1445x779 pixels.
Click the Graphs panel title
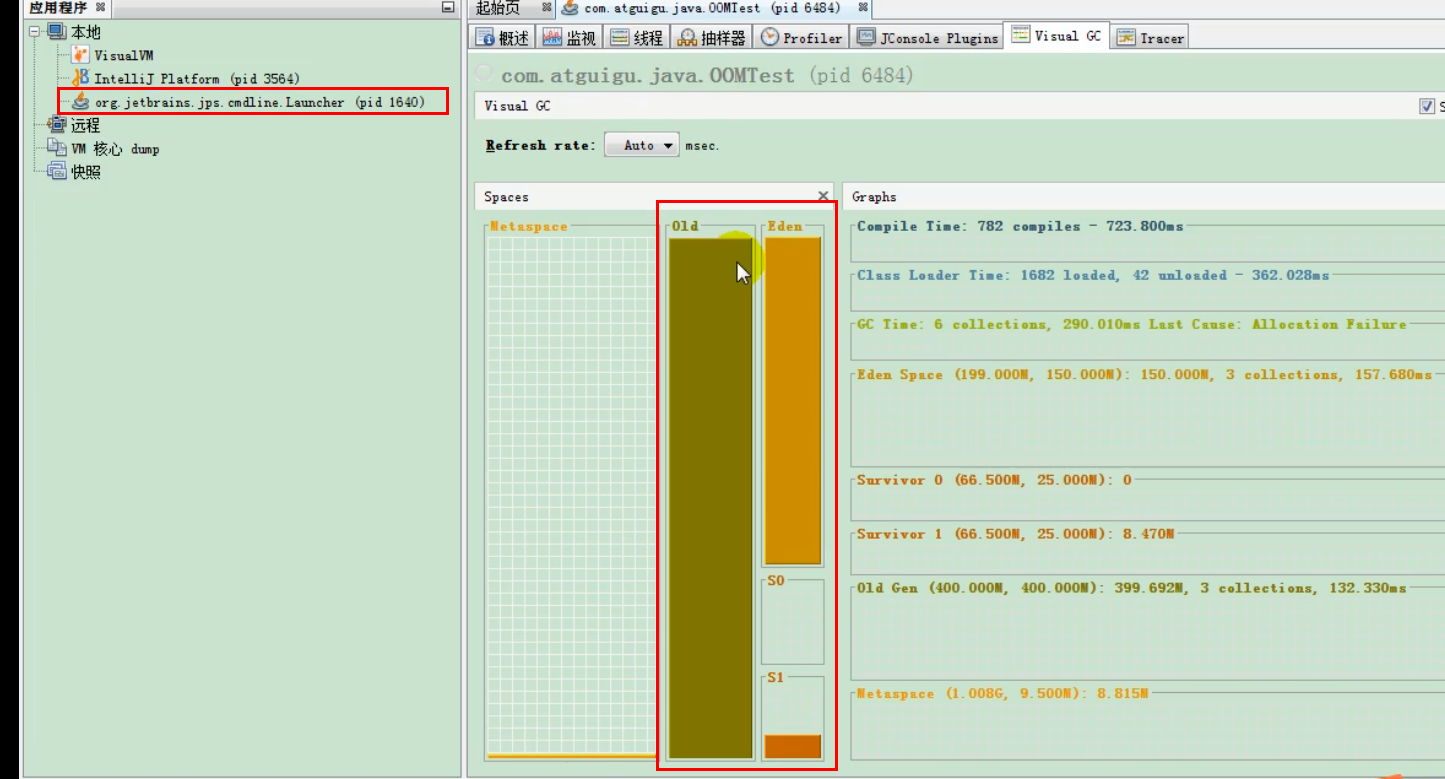pyautogui.click(x=874, y=197)
